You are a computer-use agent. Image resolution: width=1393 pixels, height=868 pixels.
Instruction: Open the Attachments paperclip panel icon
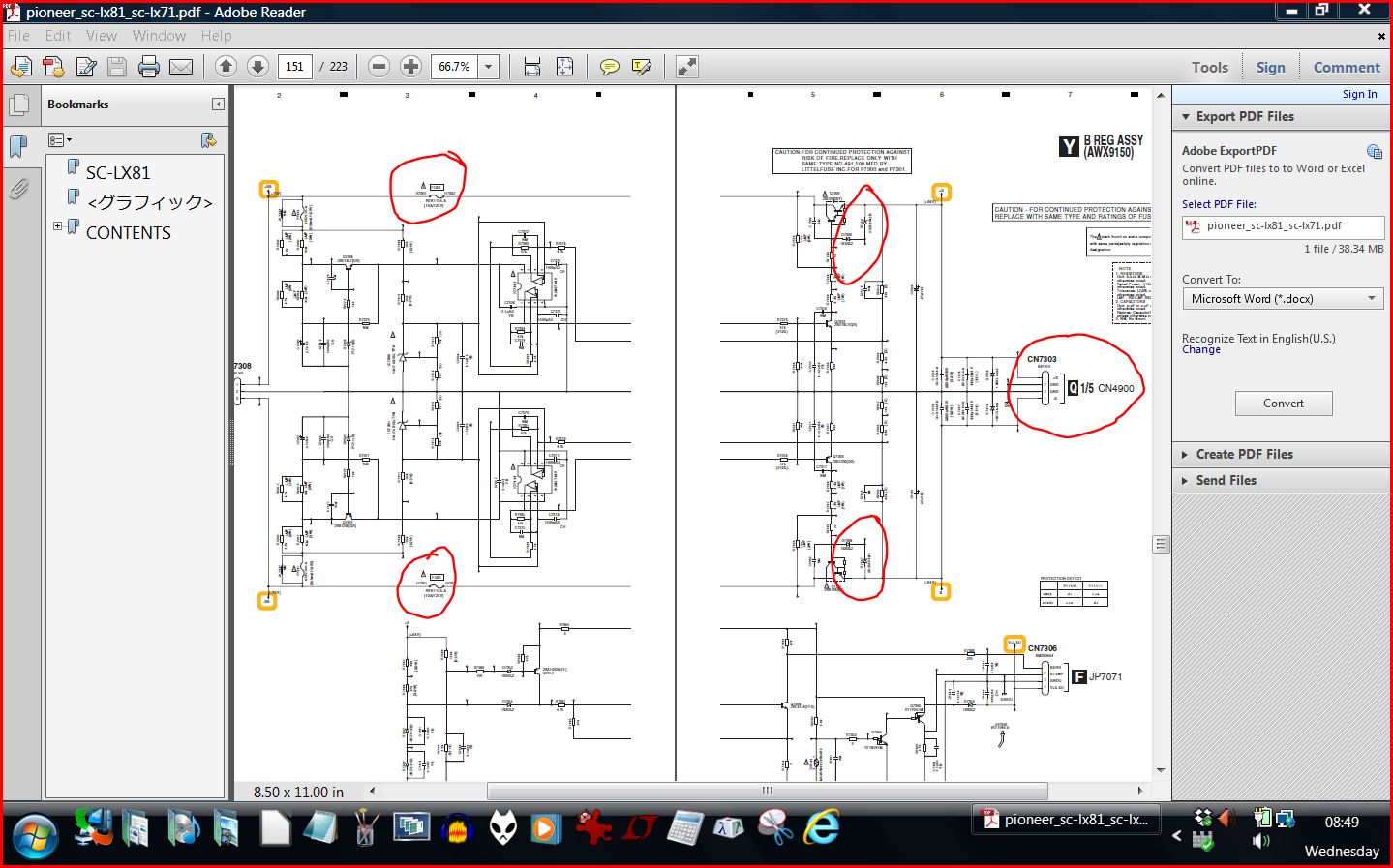click(x=18, y=189)
